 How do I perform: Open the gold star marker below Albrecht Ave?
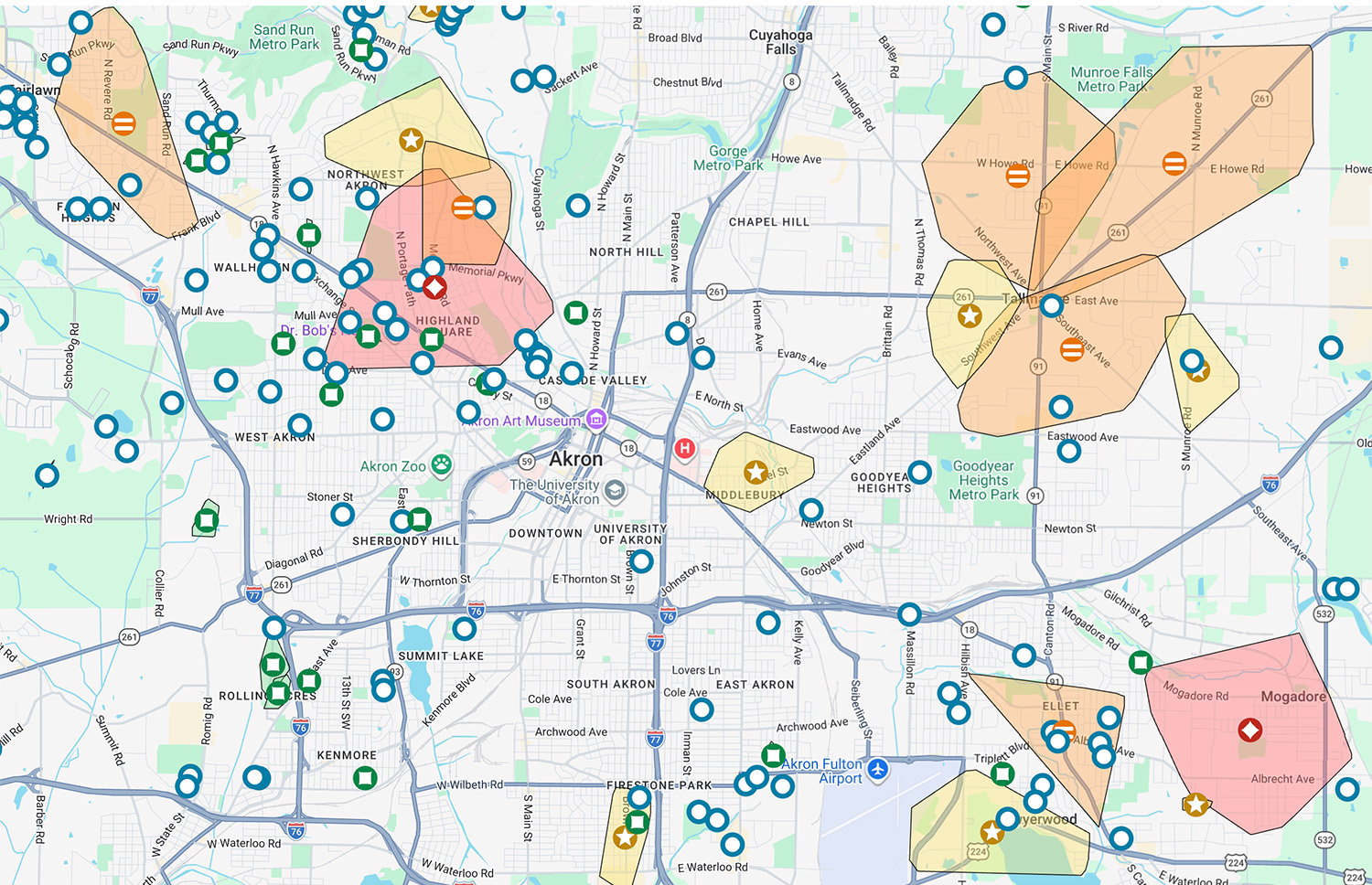click(1195, 805)
